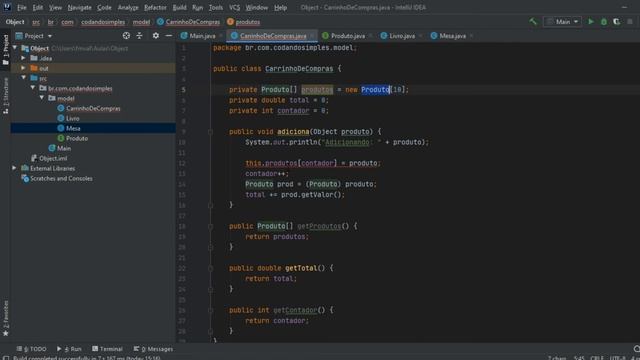Click the Stop icon in the toolbar
The width and height of the screenshot is (640, 360).
(630, 22)
